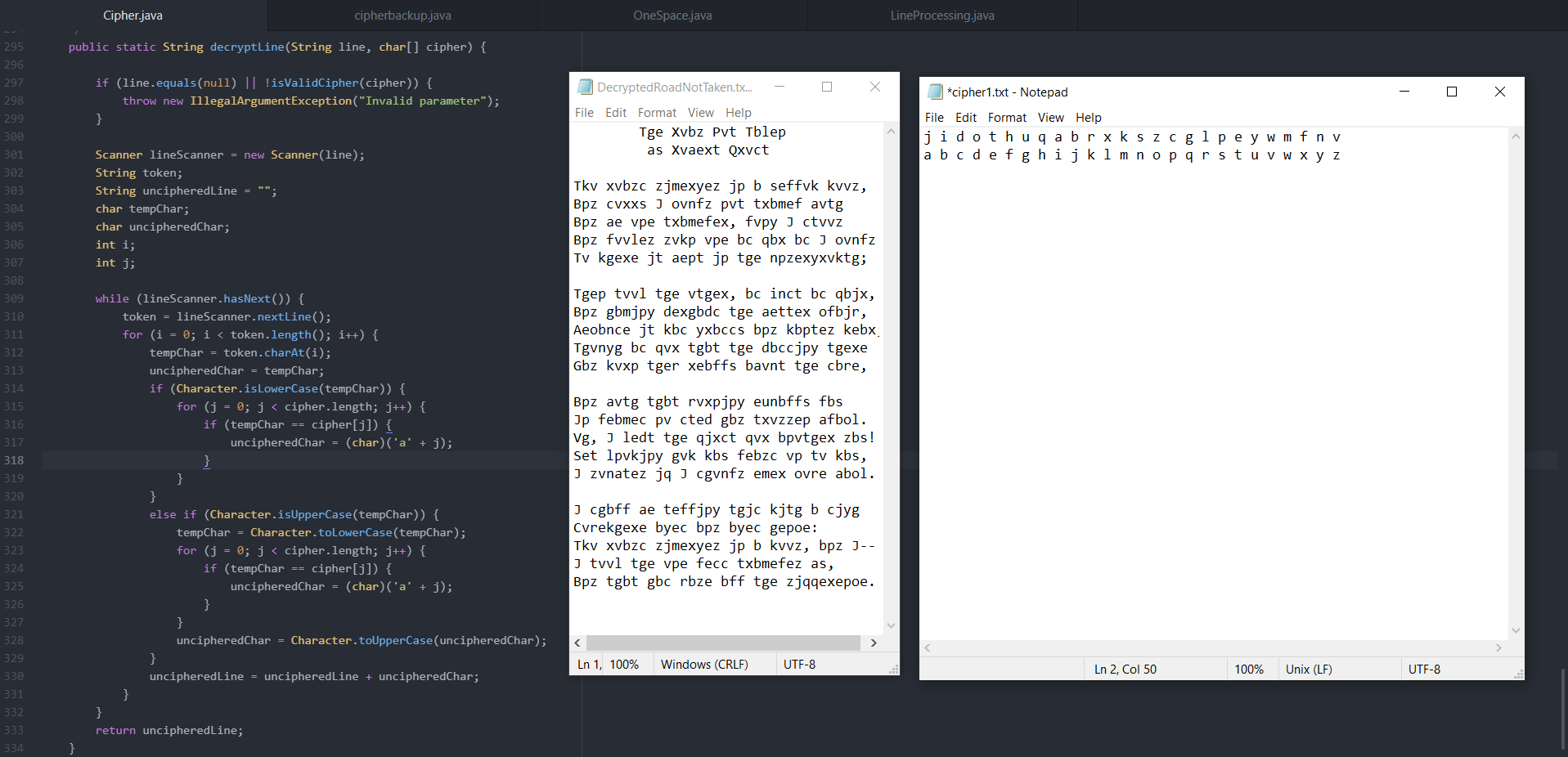
Task: Minimize the cipher1.txt Notepad window
Action: point(1404,92)
